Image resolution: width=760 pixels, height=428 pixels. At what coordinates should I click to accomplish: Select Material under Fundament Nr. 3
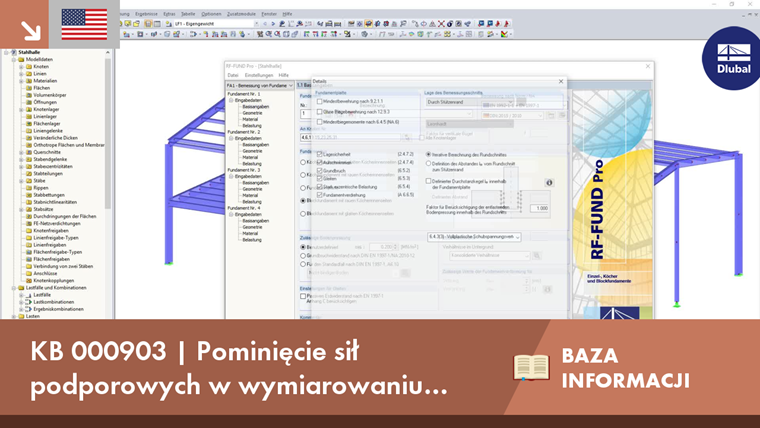tap(250, 195)
